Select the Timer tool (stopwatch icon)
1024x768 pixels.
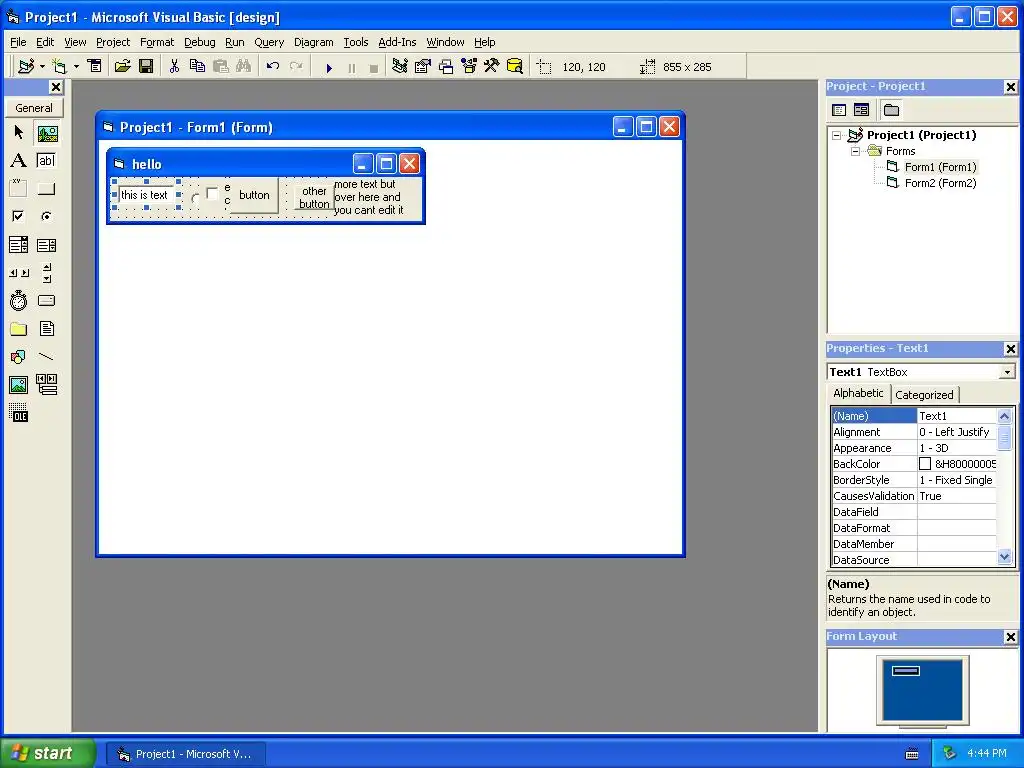(18, 301)
